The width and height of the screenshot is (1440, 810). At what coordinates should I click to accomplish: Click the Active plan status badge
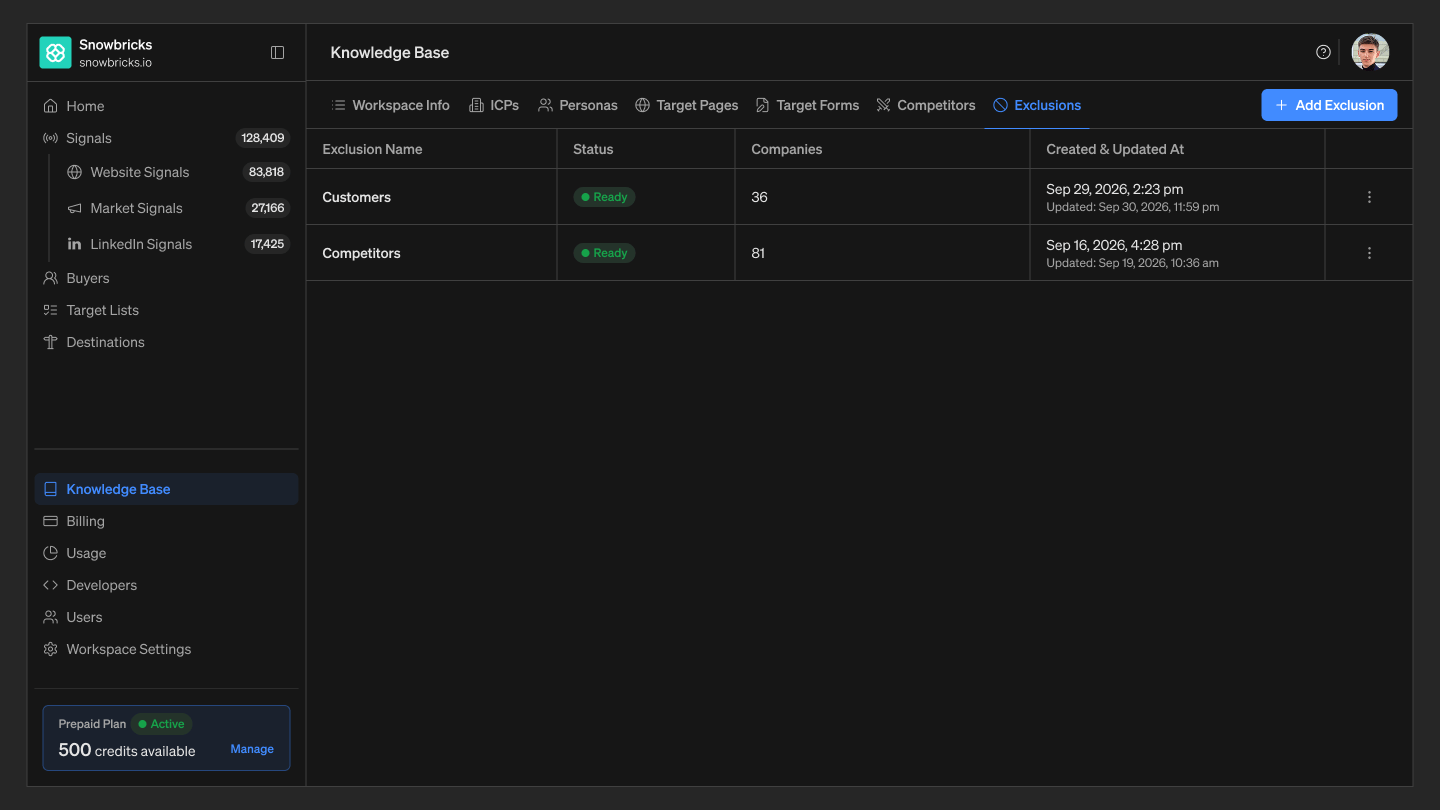click(x=163, y=724)
